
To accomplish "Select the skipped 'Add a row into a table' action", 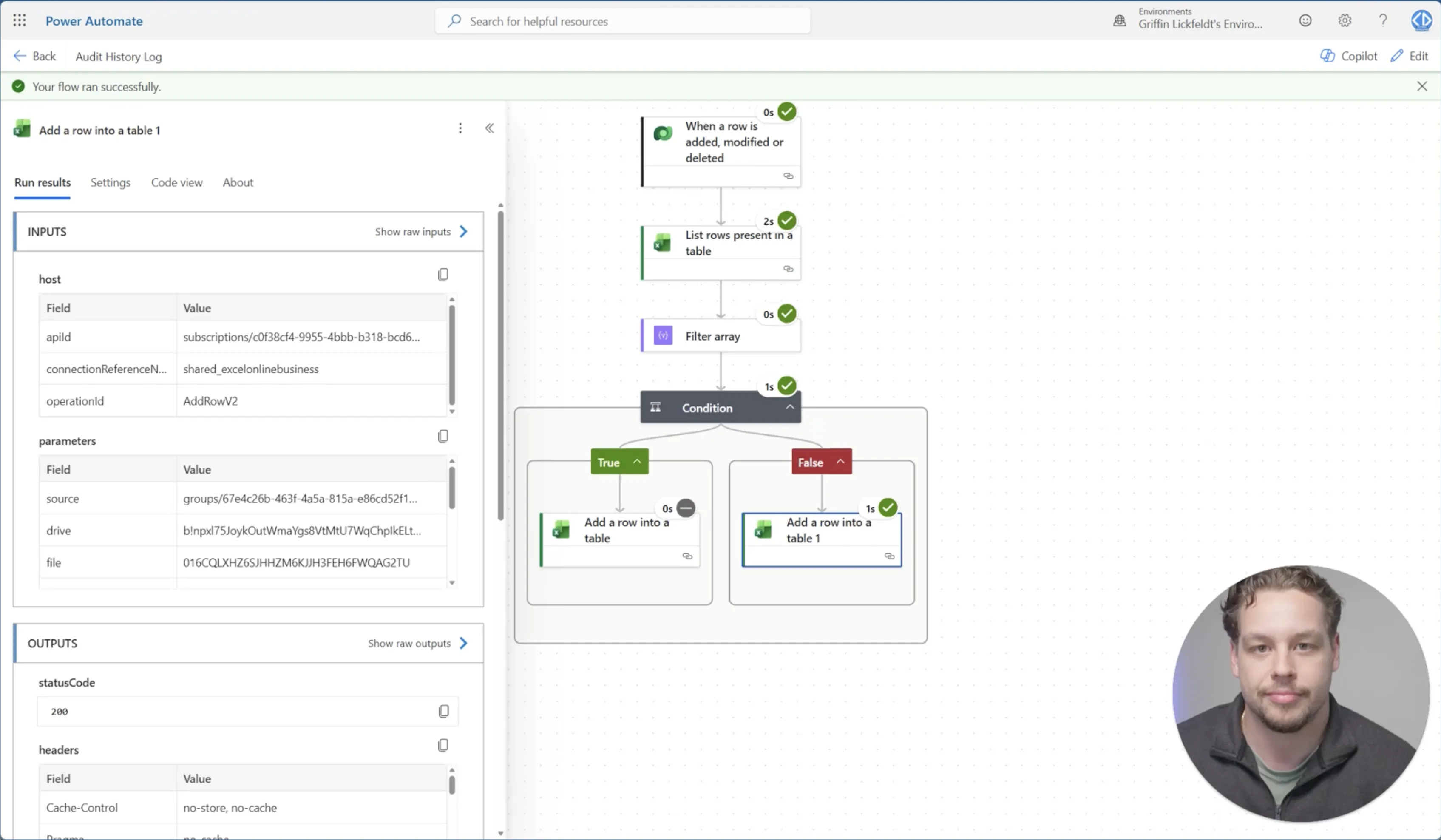I will pyautogui.click(x=620, y=540).
